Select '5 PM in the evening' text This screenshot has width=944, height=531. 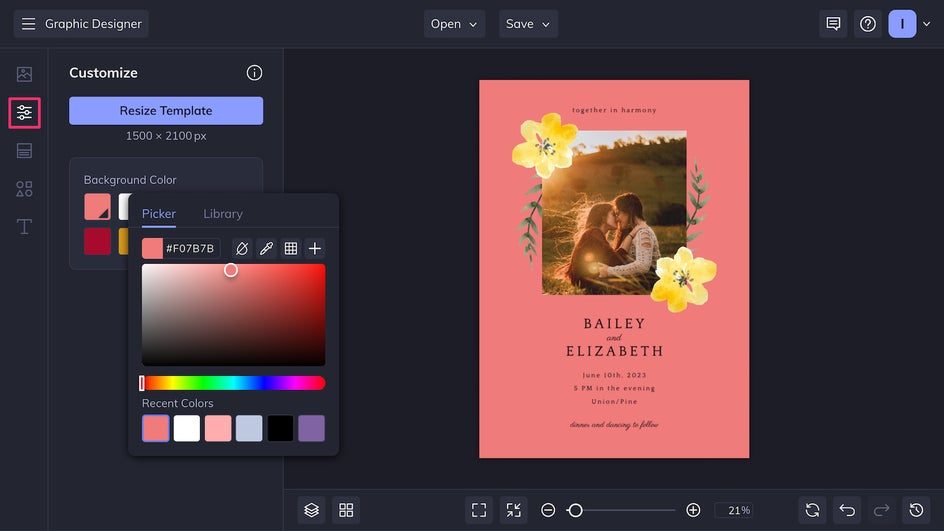coord(614,388)
